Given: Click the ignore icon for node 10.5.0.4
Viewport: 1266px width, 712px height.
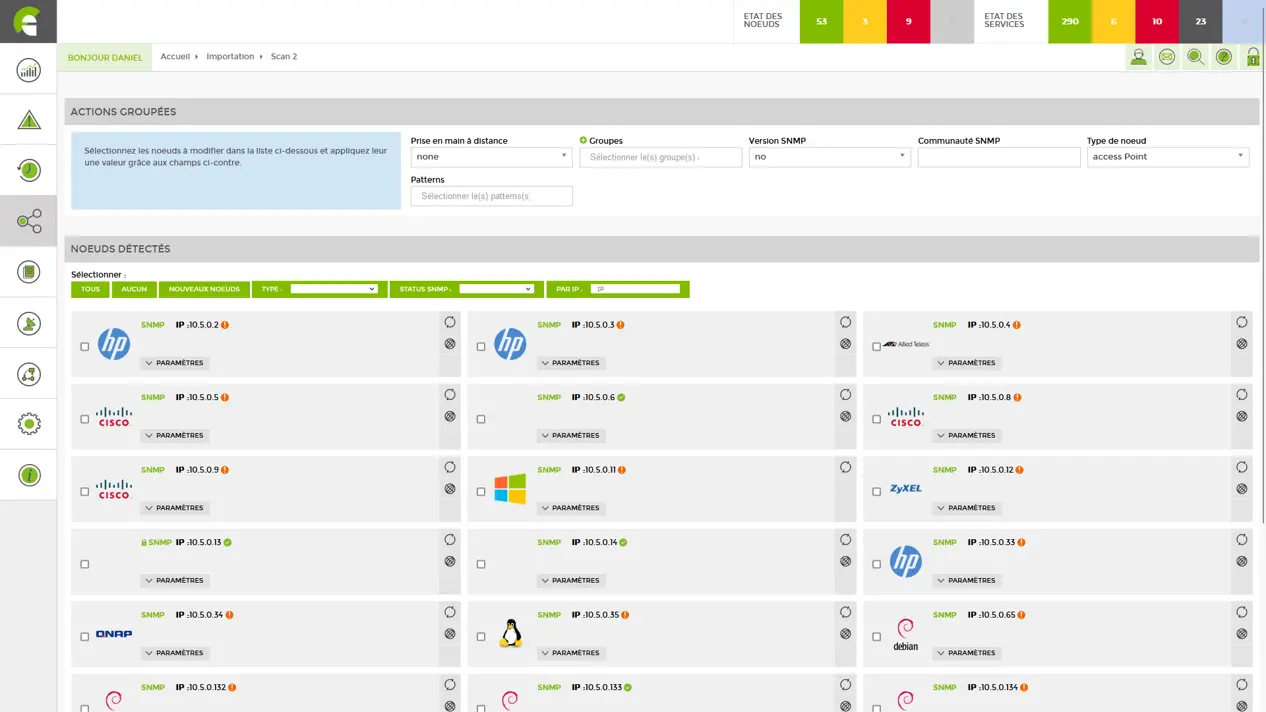Looking at the screenshot, I should tap(1241, 344).
